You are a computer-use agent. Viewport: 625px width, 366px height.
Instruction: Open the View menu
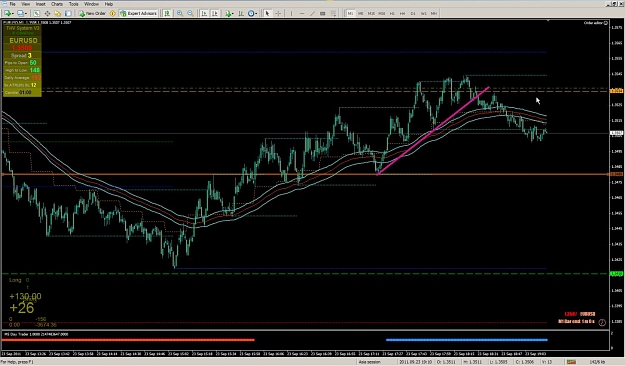[26, 4]
